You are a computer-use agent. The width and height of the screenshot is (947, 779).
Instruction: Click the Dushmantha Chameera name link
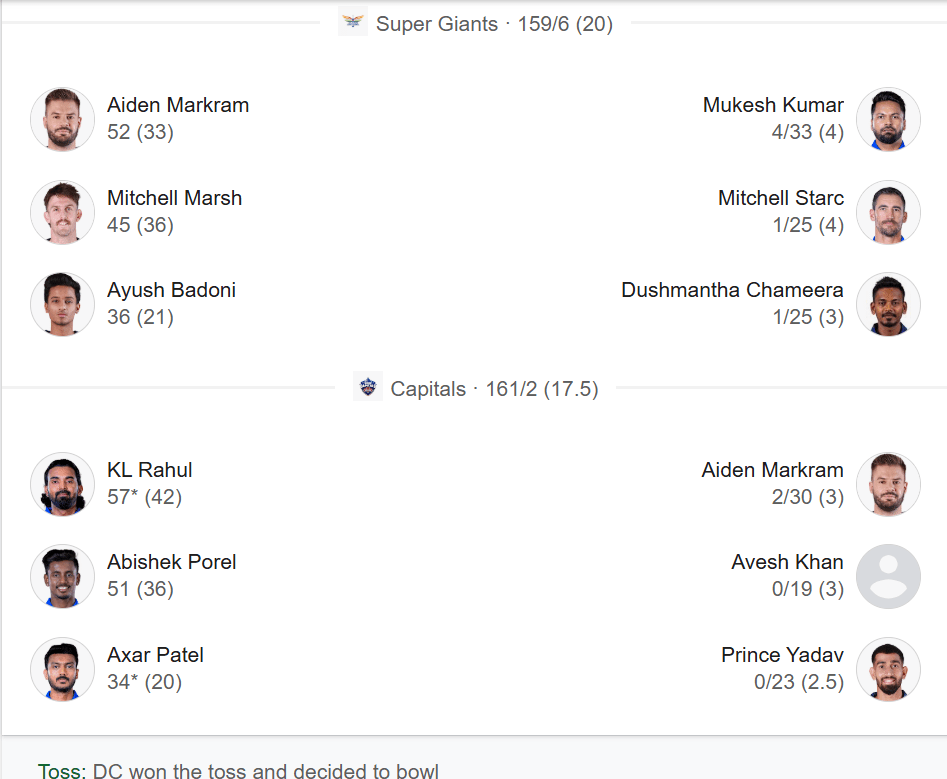pyautogui.click(x=732, y=290)
